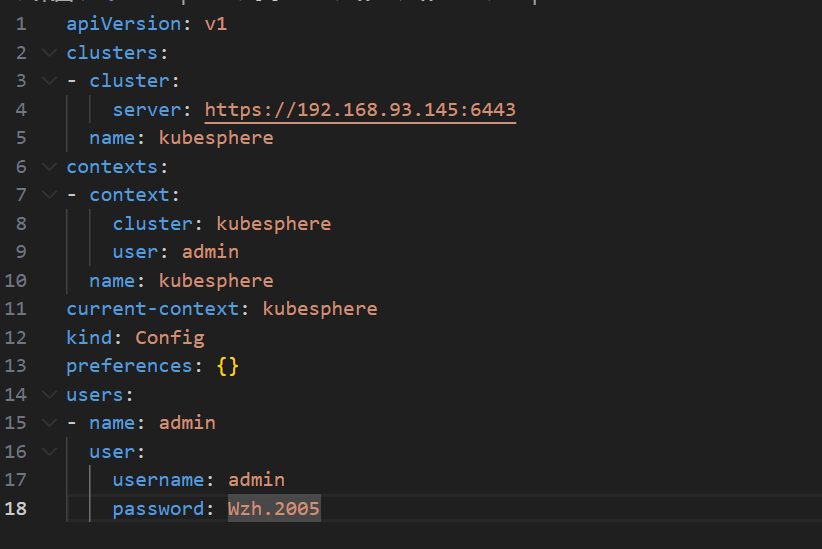Click the preferences key

(129, 366)
